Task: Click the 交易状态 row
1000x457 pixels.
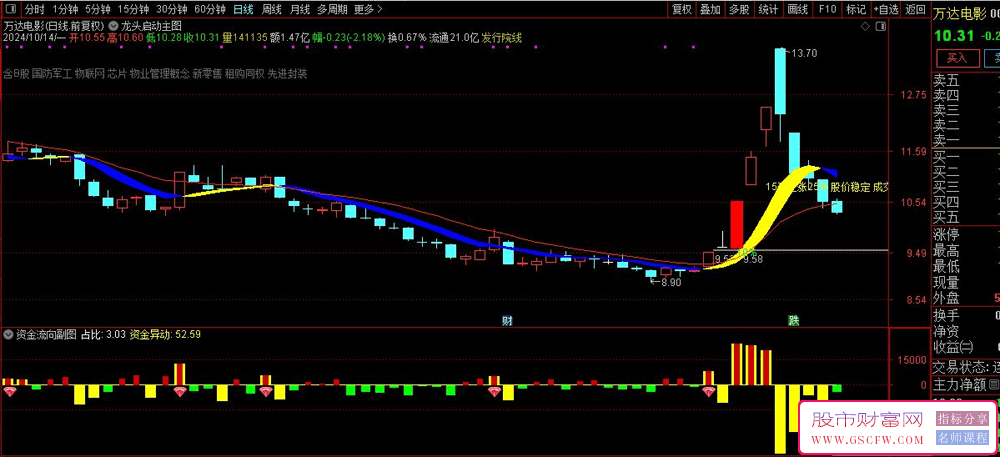Action: 966,368
